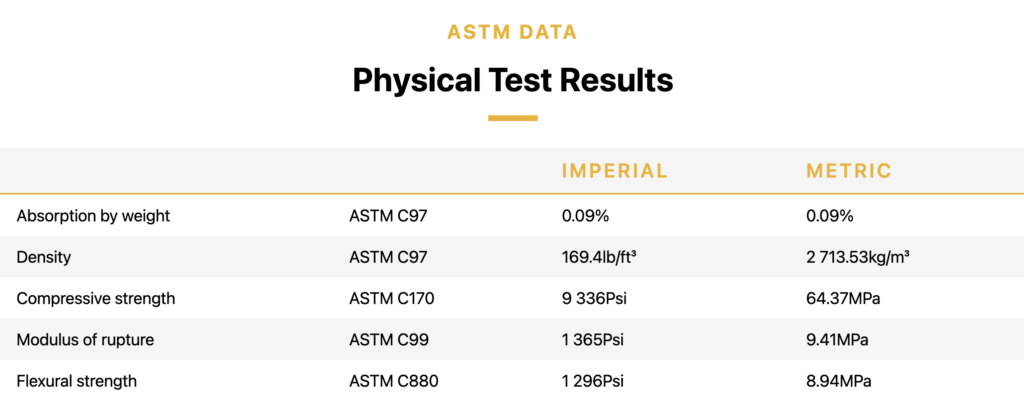The width and height of the screenshot is (1024, 416).
Task: Click ASTM C99 standard text
Action: tap(389, 340)
